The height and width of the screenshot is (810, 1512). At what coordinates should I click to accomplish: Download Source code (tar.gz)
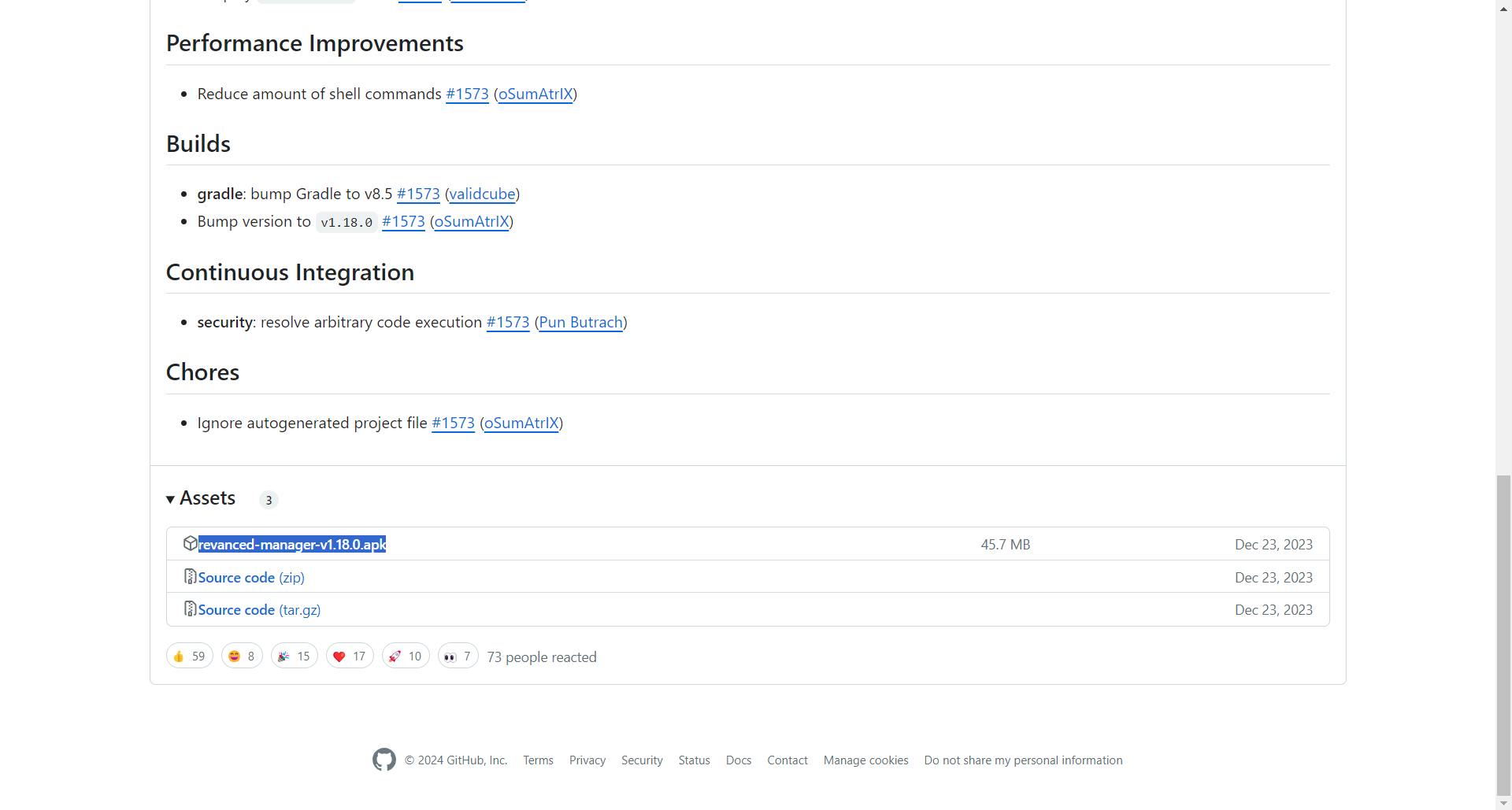(x=259, y=609)
